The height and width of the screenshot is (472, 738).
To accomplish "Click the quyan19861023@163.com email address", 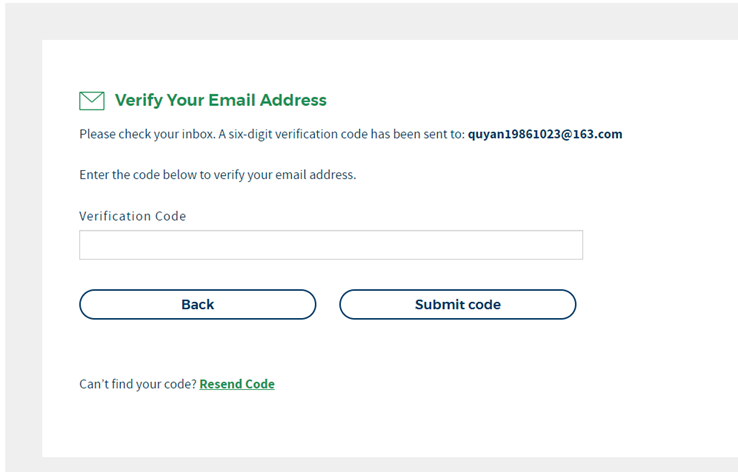I will coord(545,134).
